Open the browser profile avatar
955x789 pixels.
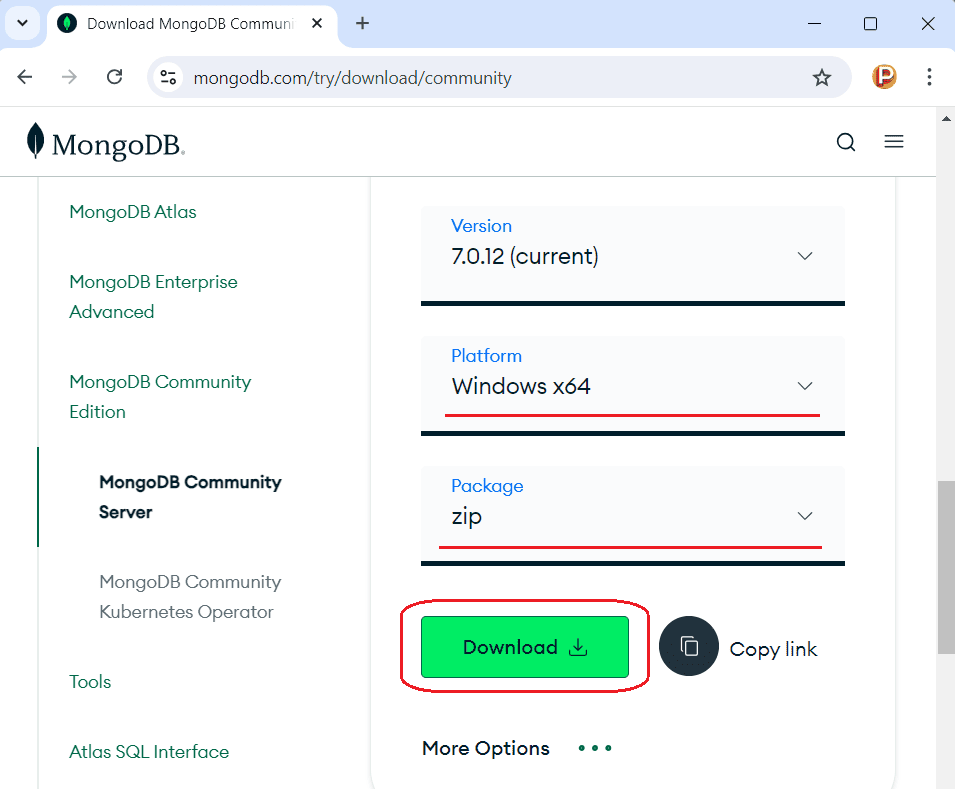[x=884, y=77]
